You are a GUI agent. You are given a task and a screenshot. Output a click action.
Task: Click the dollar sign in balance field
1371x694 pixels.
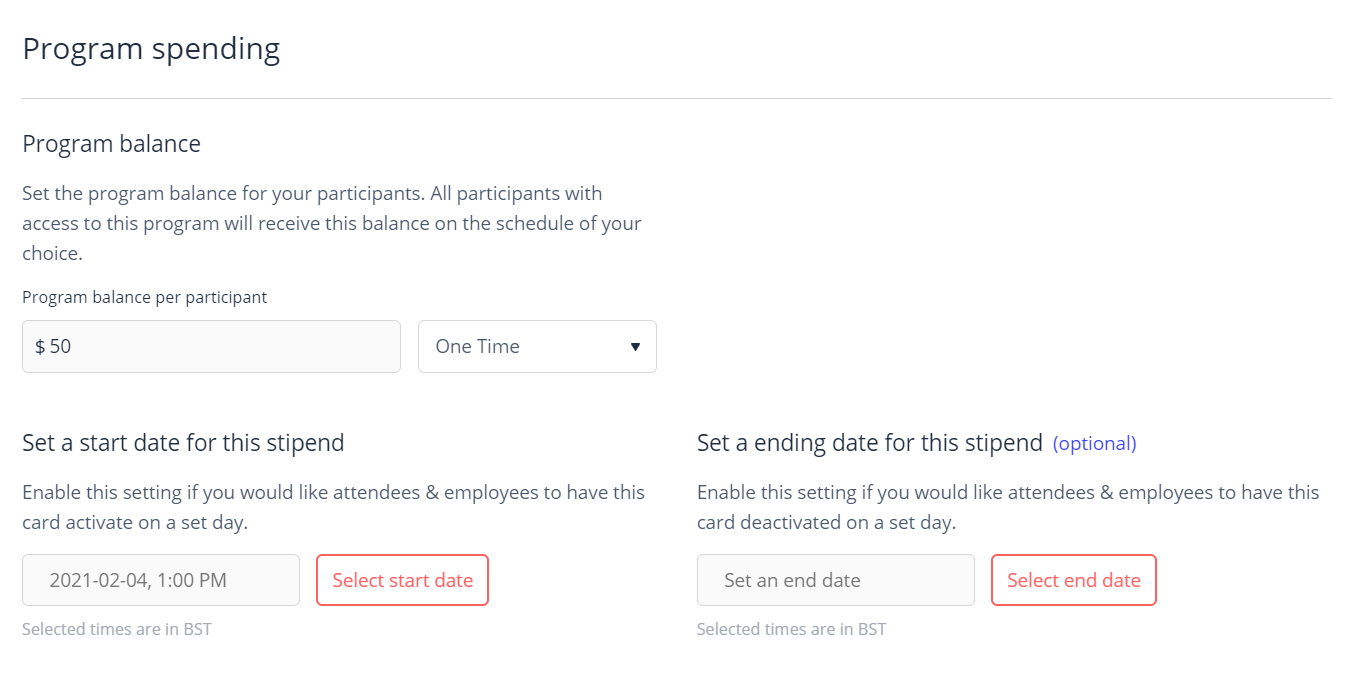pyautogui.click(x=40, y=347)
